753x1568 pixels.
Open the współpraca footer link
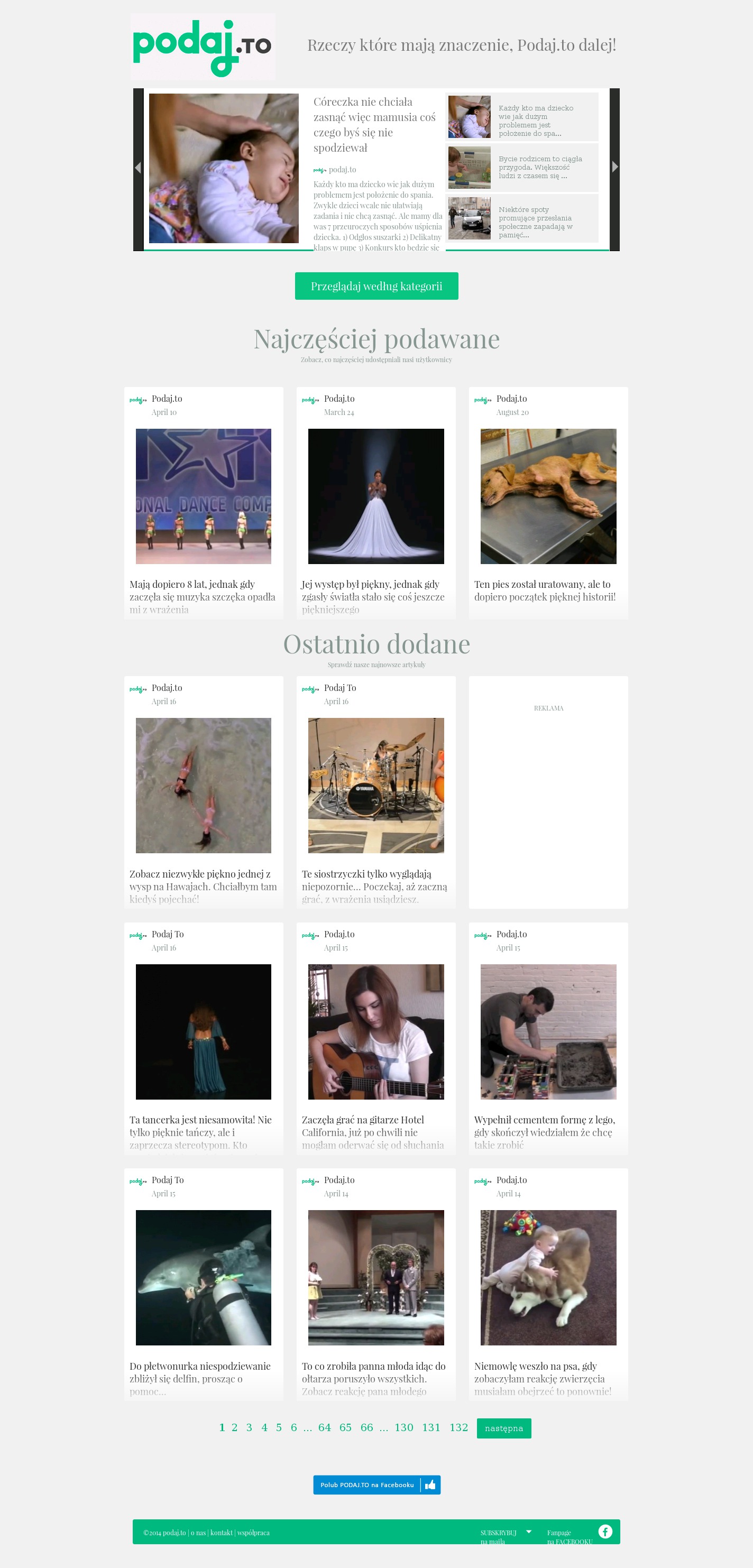[253, 1533]
